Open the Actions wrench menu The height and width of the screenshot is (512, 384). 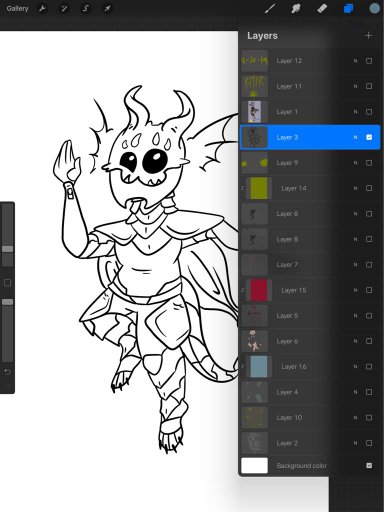coord(42,9)
